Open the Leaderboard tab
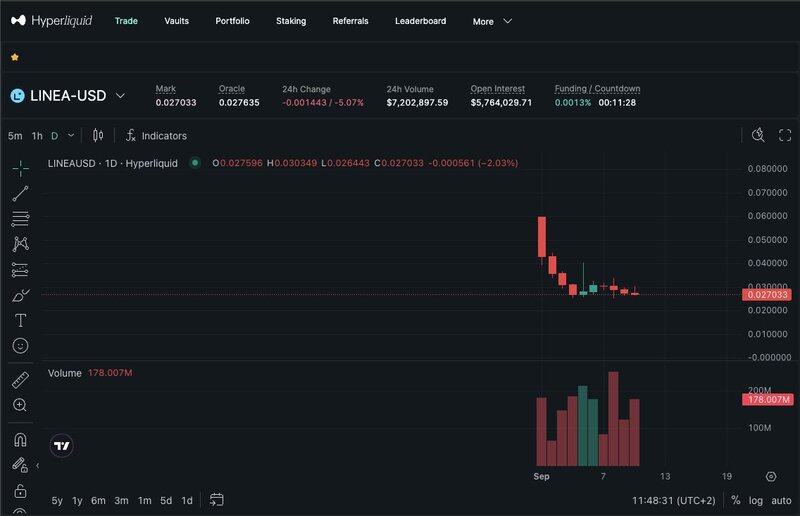800x516 pixels. coord(420,21)
